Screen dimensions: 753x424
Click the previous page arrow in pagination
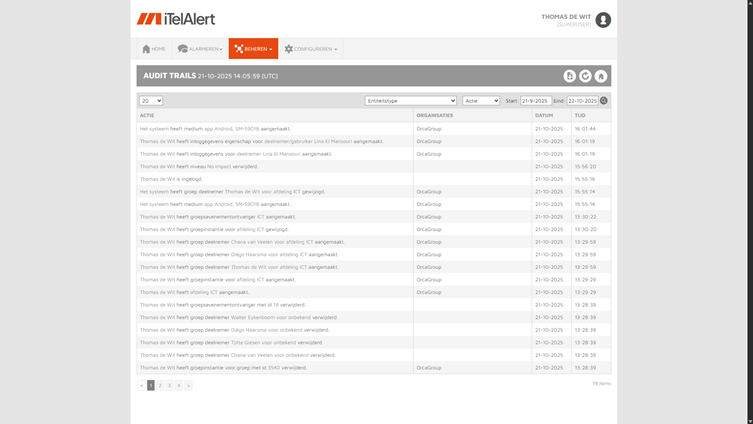141,385
